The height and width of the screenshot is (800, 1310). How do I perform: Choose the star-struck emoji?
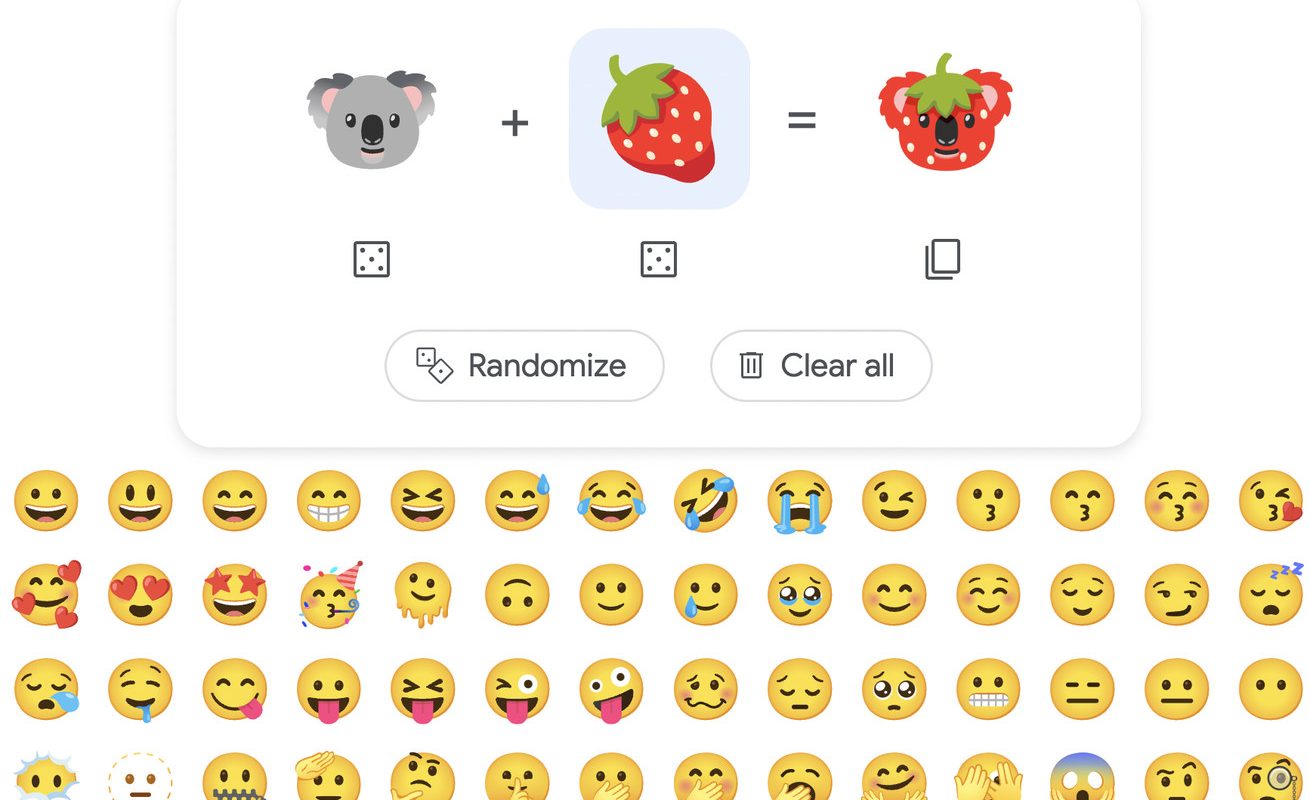(235, 595)
